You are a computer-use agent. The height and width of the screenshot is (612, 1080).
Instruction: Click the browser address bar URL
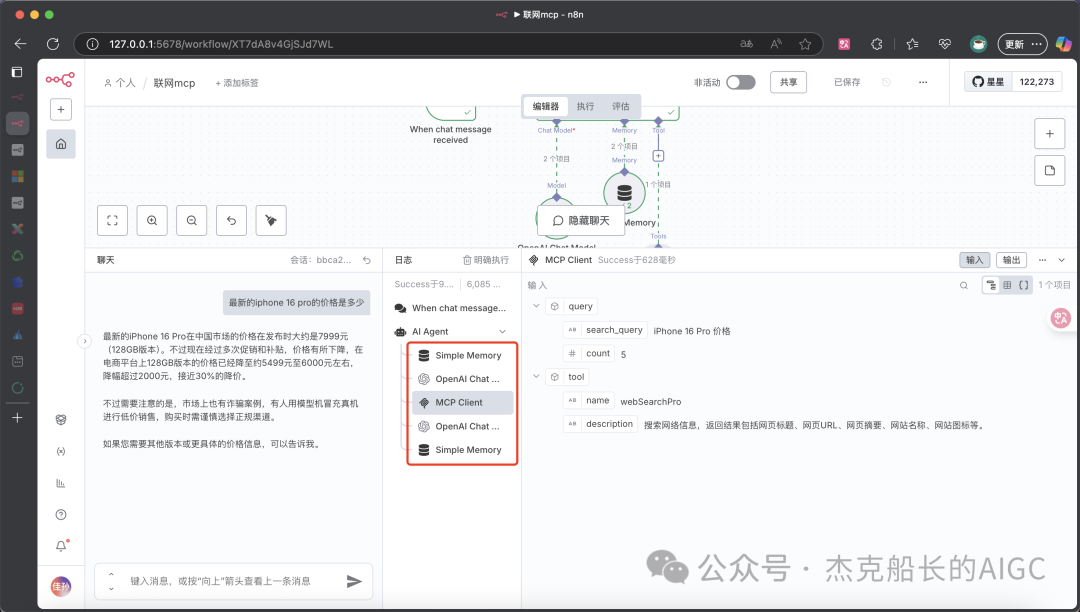221,44
